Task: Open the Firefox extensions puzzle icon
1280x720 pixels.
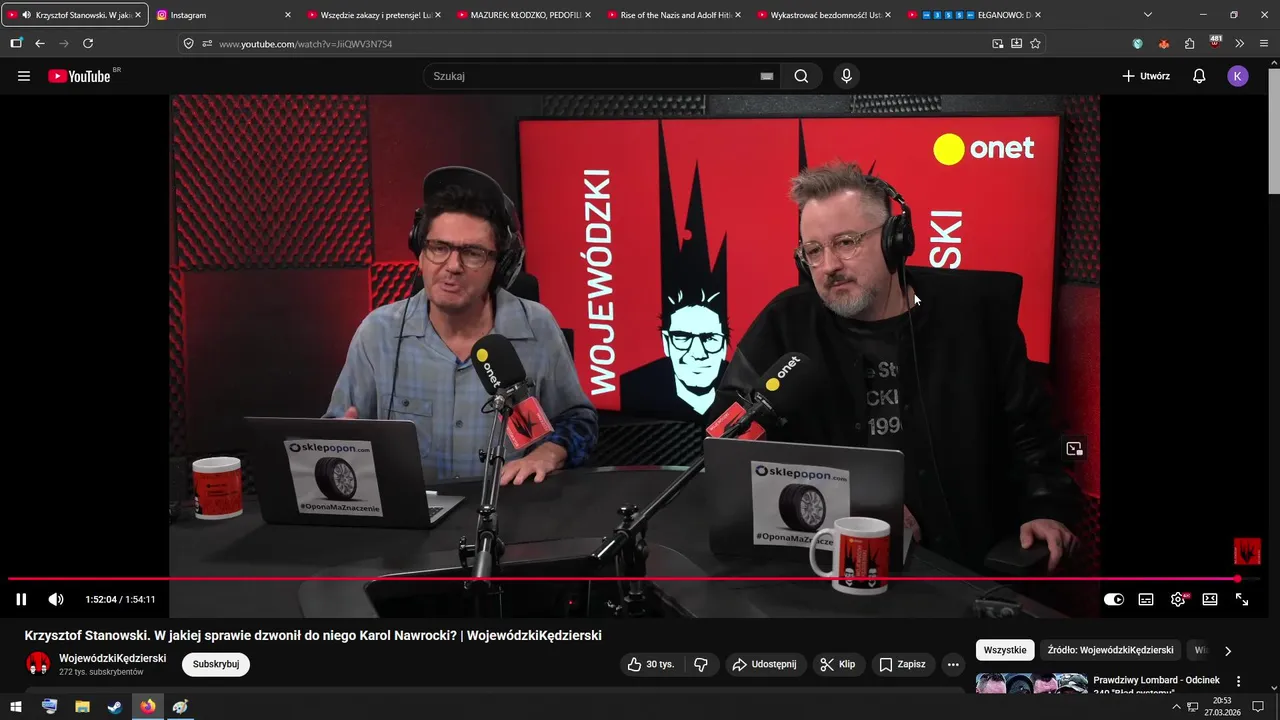Action: click(1189, 43)
